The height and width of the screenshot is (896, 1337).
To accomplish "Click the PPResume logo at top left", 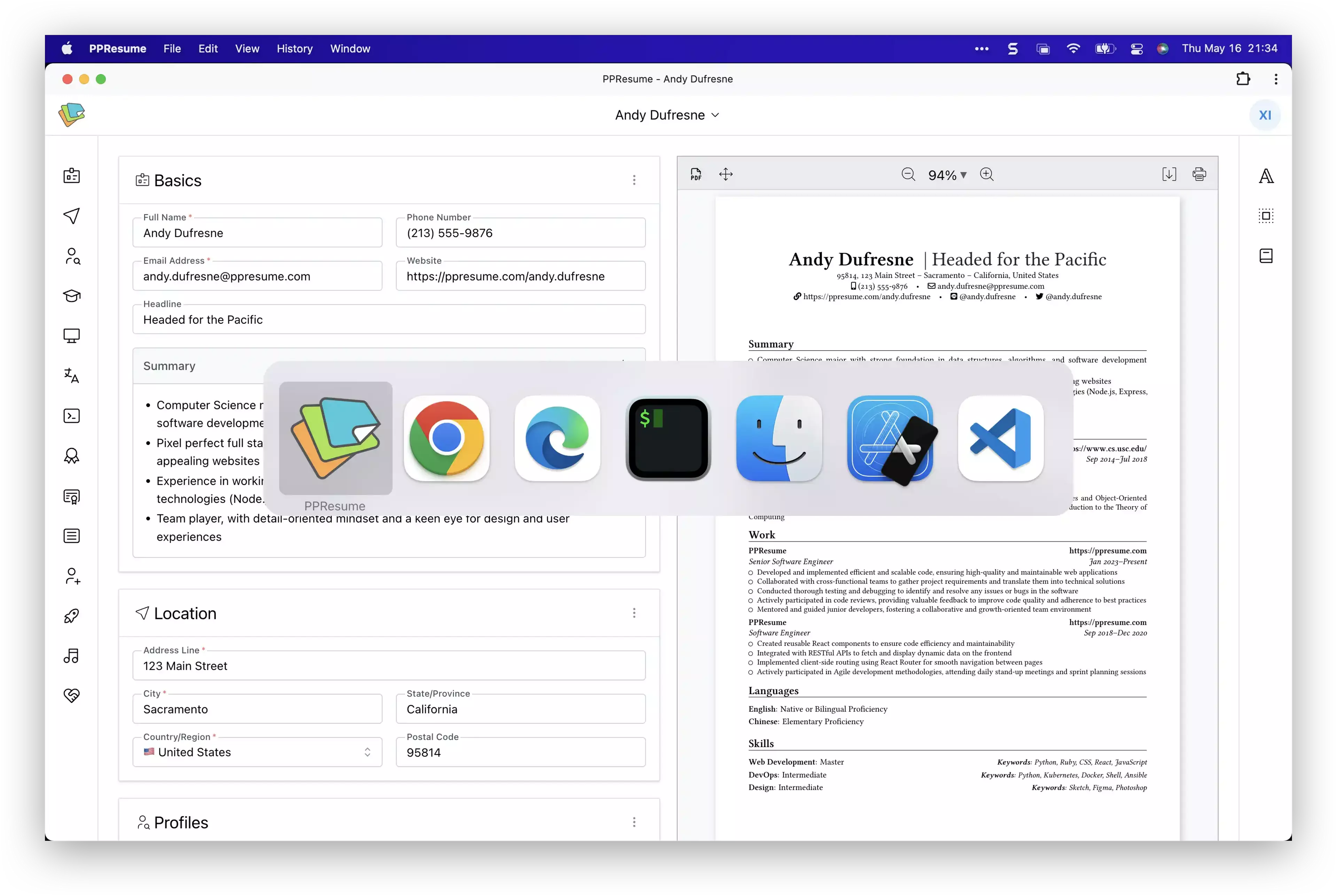I will tap(71, 114).
